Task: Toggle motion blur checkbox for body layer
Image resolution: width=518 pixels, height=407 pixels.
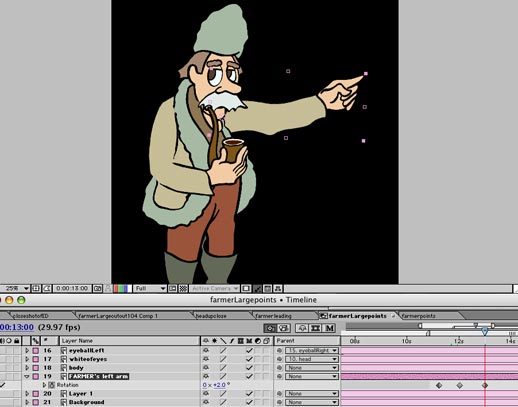Action: coord(249,368)
